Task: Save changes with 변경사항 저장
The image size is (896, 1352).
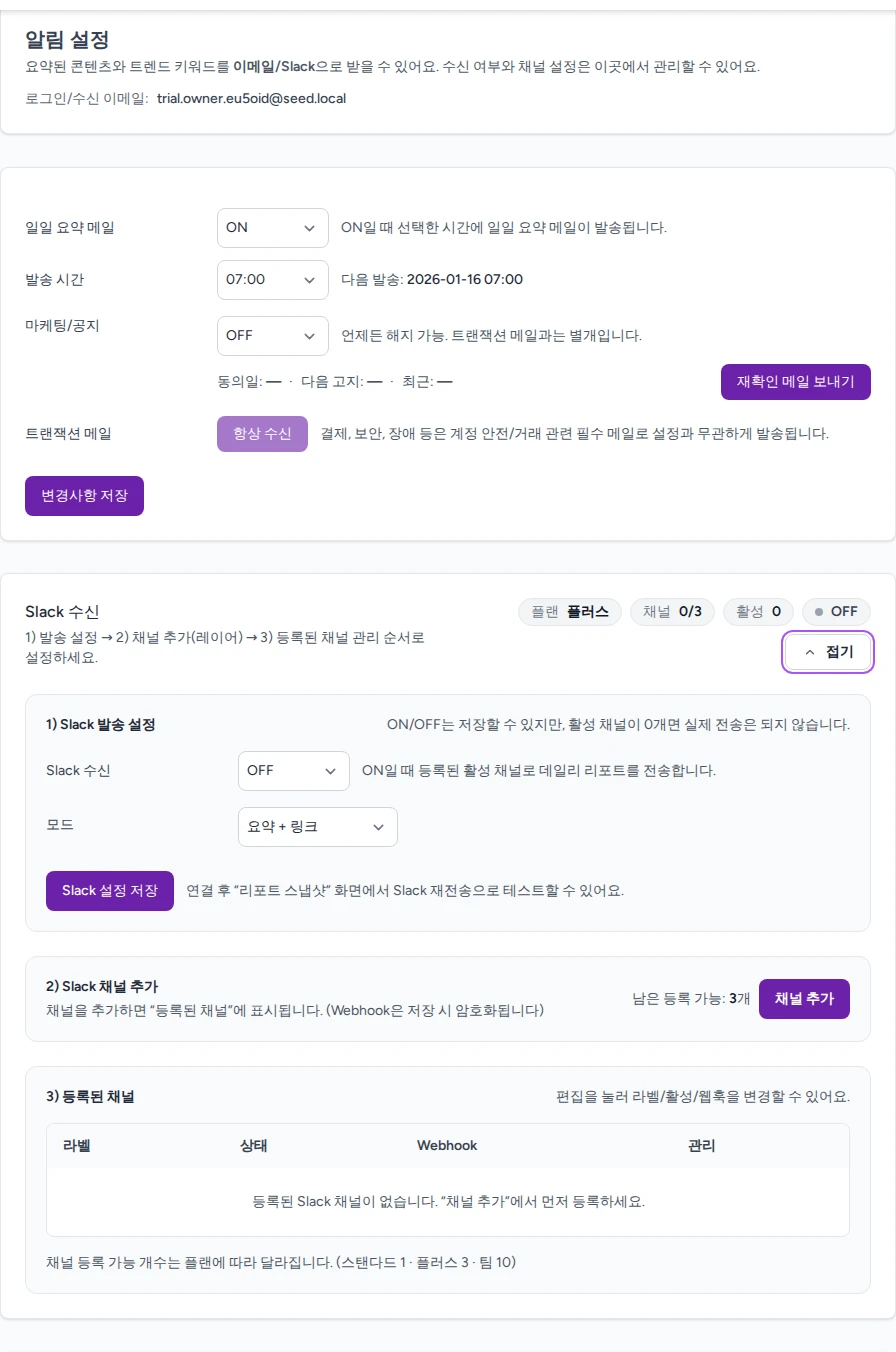Action: click(84, 495)
